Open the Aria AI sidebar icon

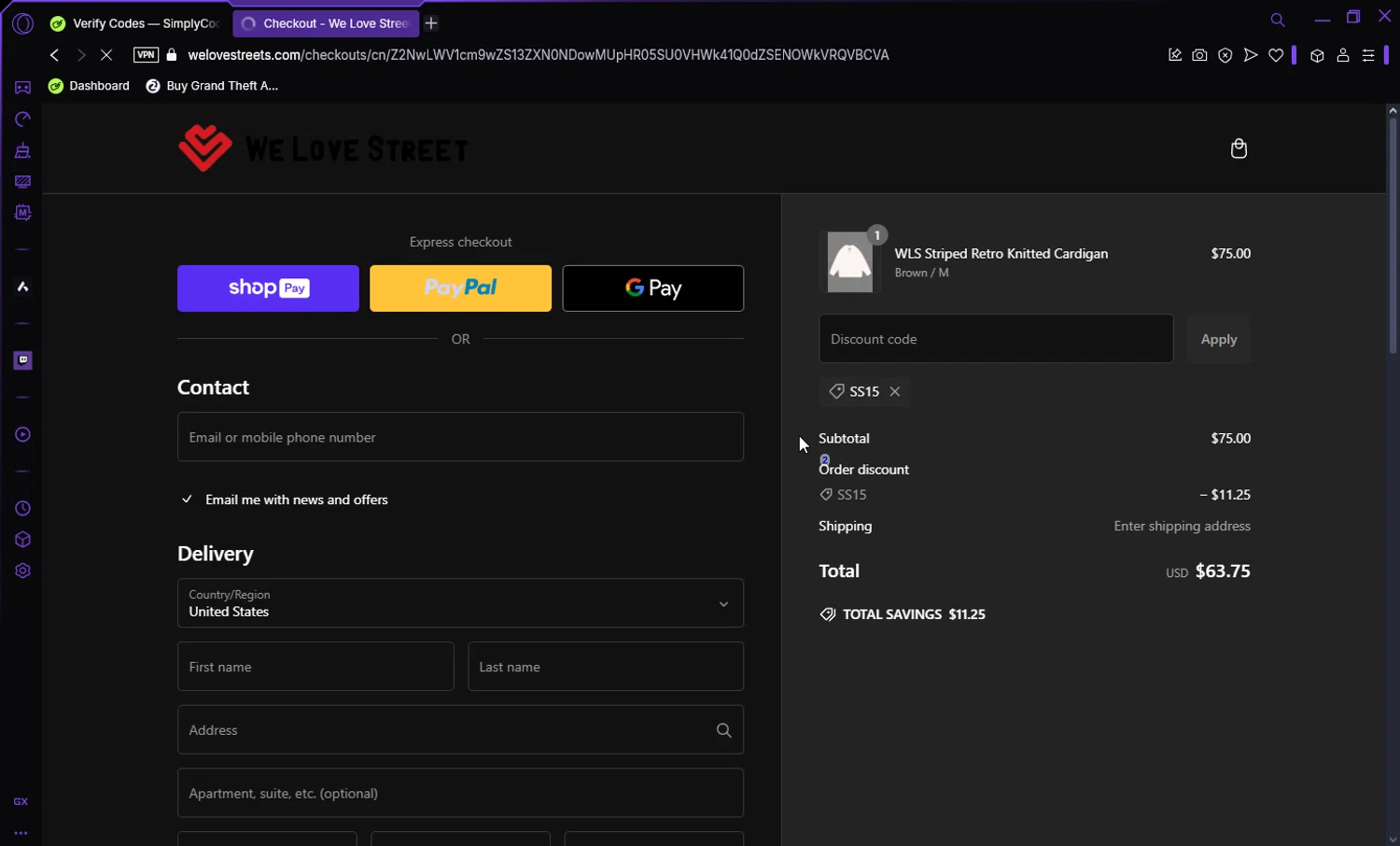point(22,287)
